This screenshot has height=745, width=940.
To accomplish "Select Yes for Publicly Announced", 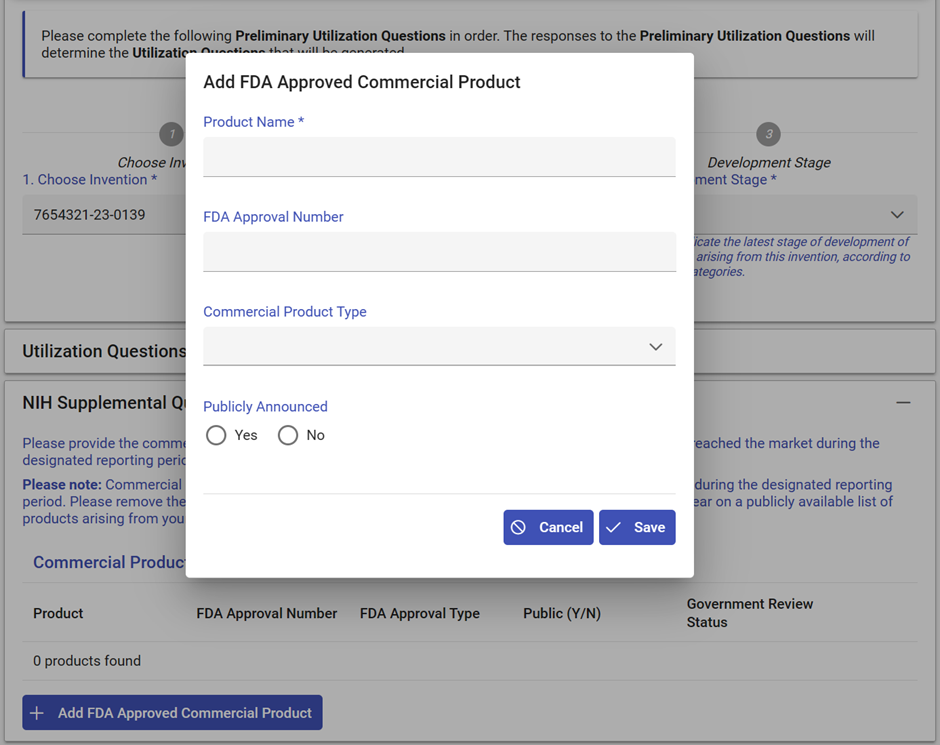I will pyautogui.click(x=216, y=435).
